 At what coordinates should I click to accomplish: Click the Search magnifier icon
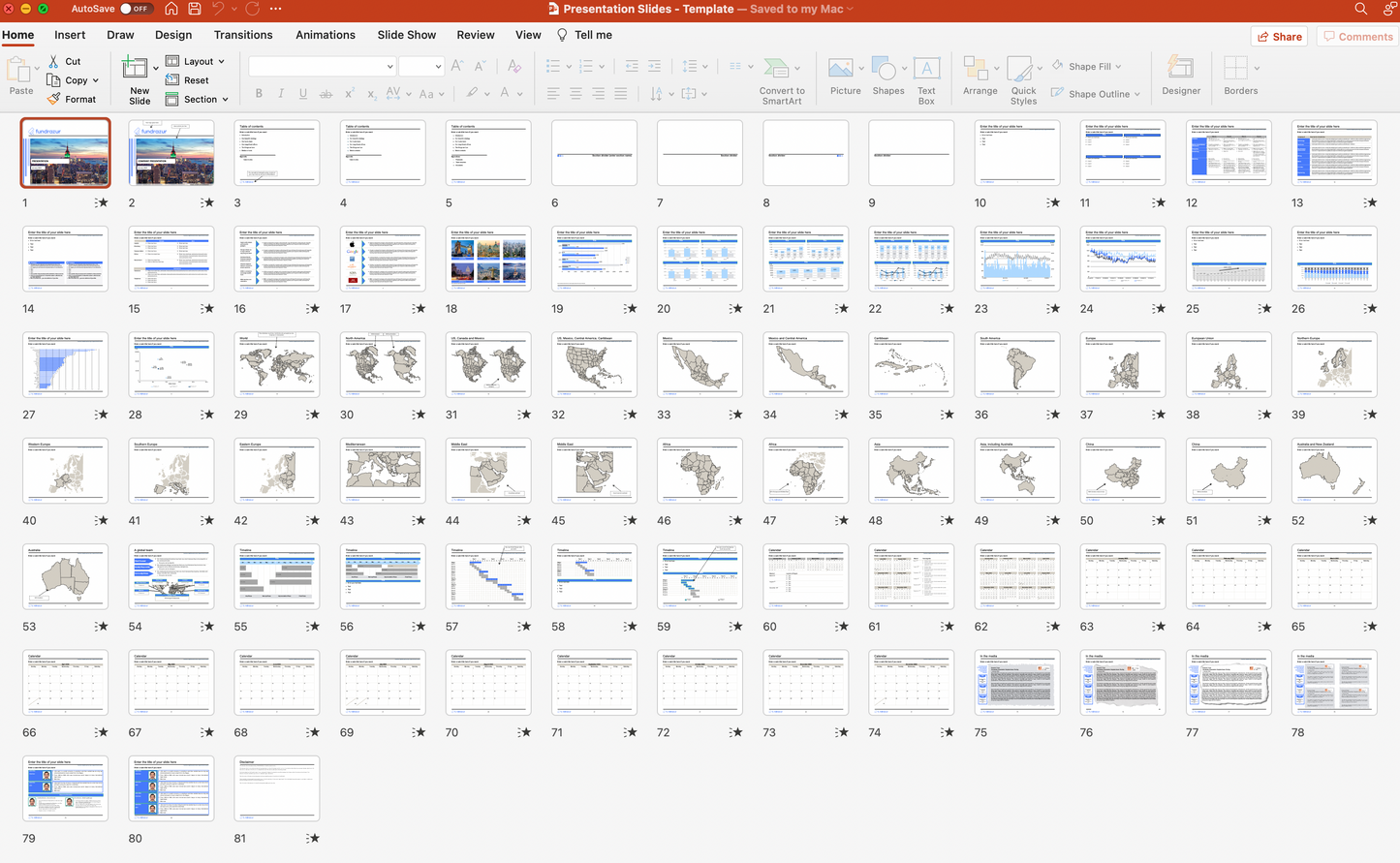[1360, 9]
